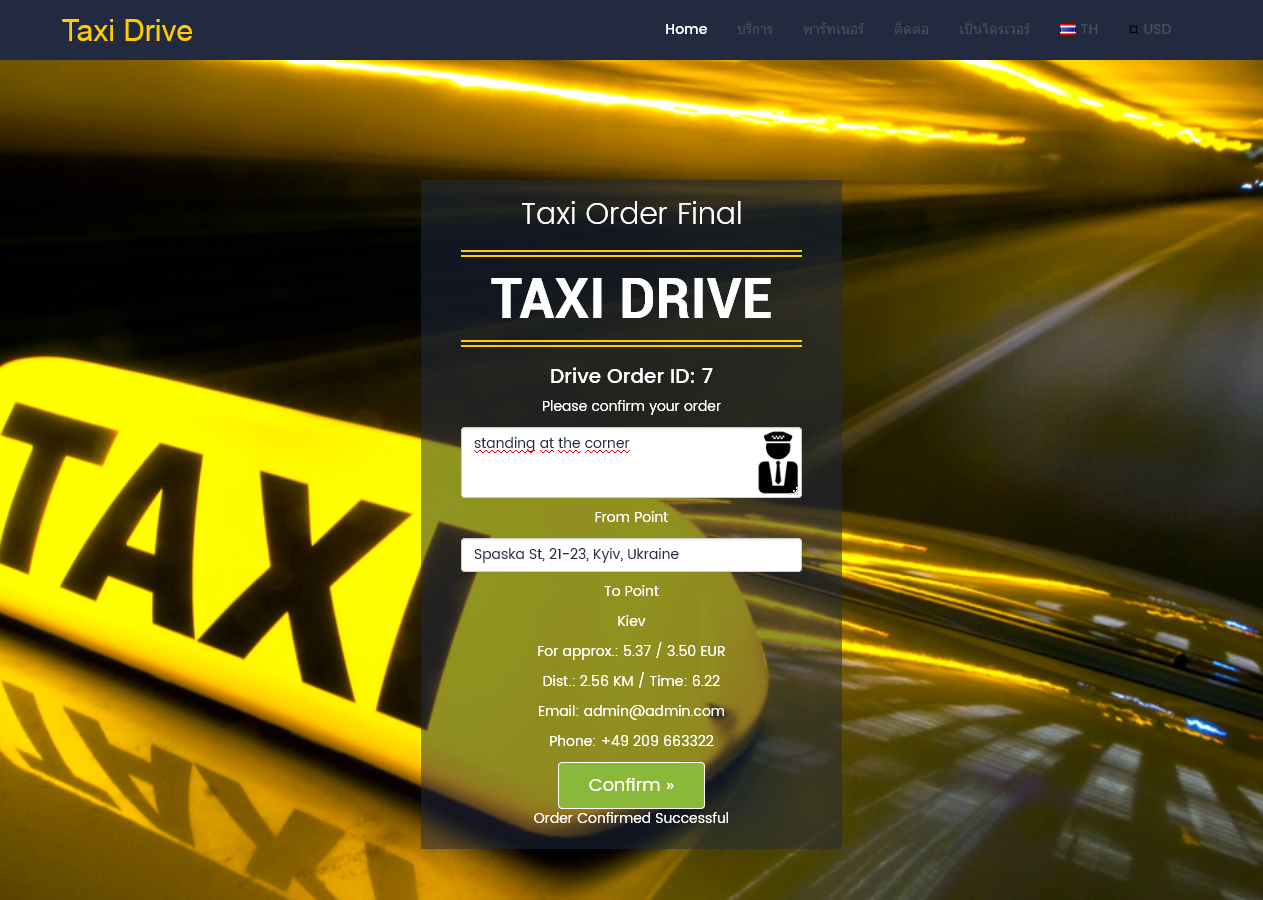Expand the TH language selector
The width and height of the screenshot is (1263, 900).
click(x=1079, y=29)
